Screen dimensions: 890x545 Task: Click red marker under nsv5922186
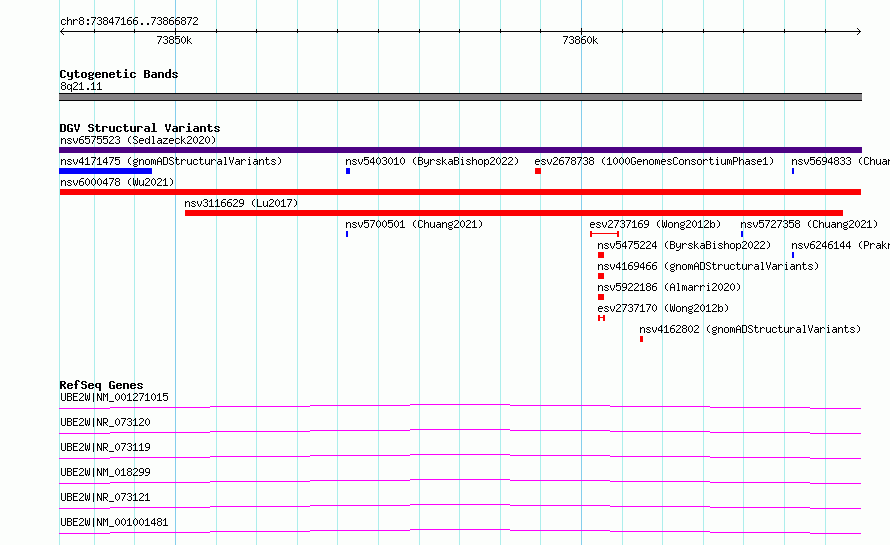[601, 297]
